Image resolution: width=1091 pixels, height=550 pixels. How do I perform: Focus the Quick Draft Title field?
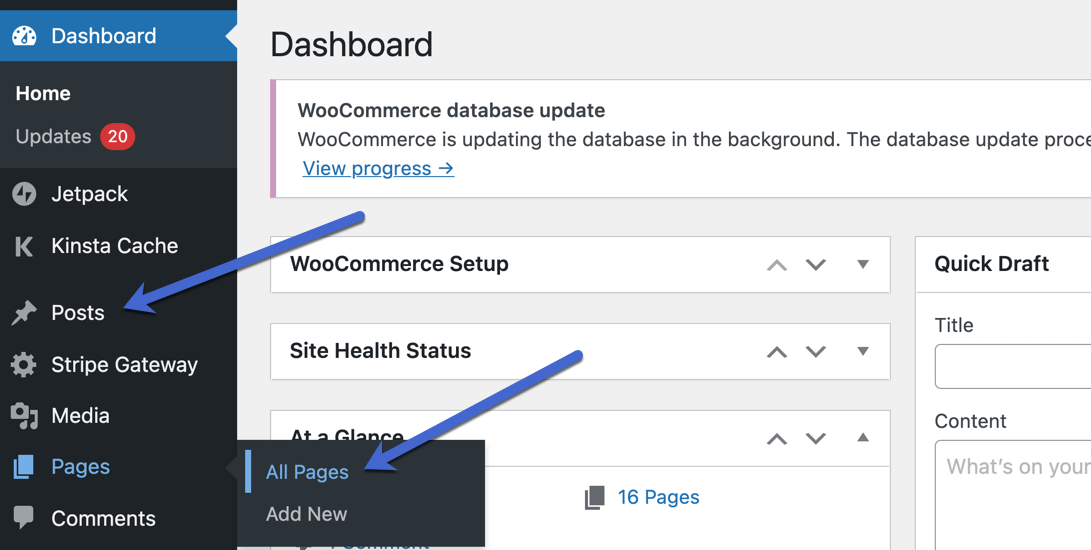coord(1013,366)
